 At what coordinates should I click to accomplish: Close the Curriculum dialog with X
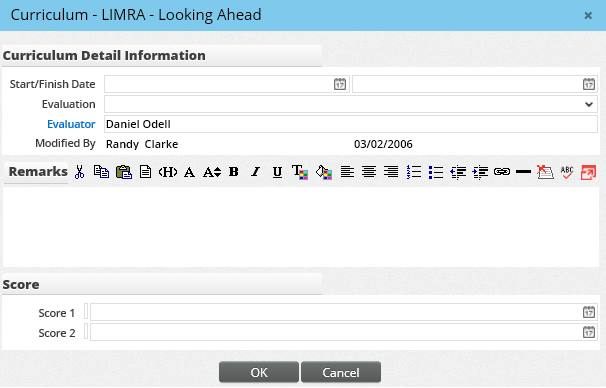pyautogui.click(x=588, y=15)
